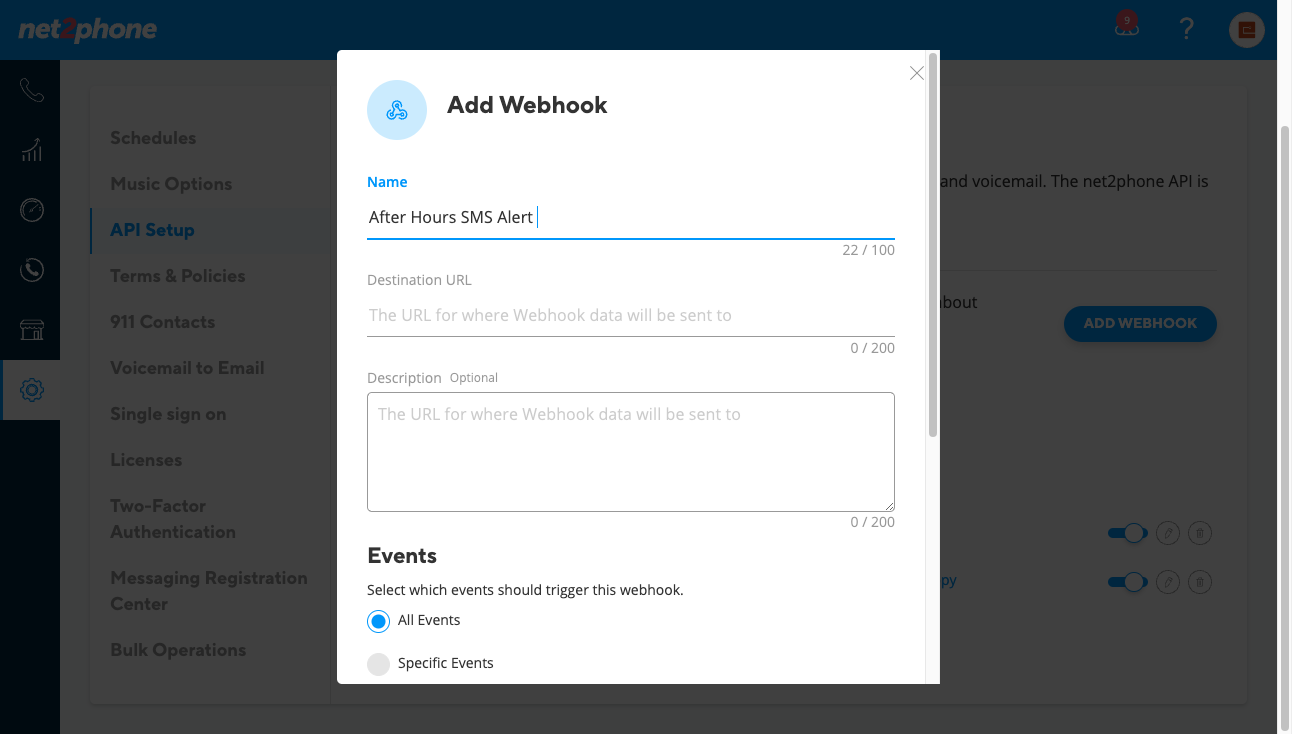Open the Calls phone icon in sidebar
Image resolution: width=1292 pixels, height=734 pixels.
point(31,91)
